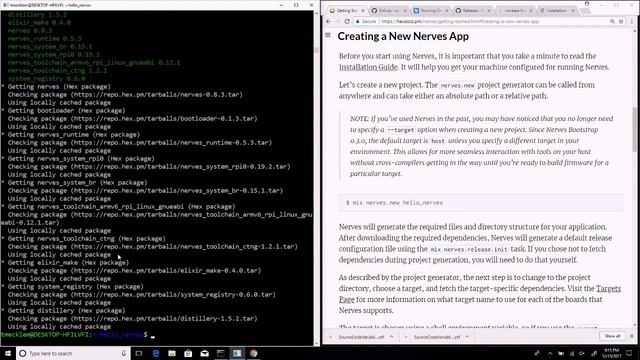This screenshot has width=640, height=360.
Task: Close the Getting Started tab
Action: coord(363,11)
